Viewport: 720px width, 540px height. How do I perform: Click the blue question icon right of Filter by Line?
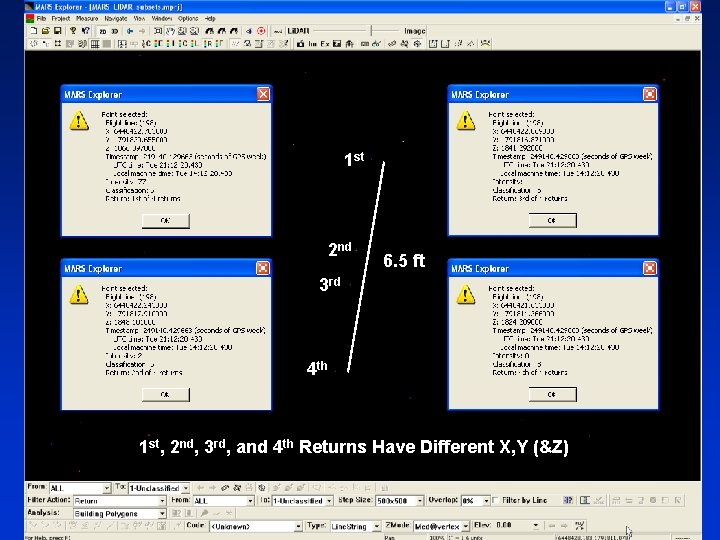click(568, 501)
